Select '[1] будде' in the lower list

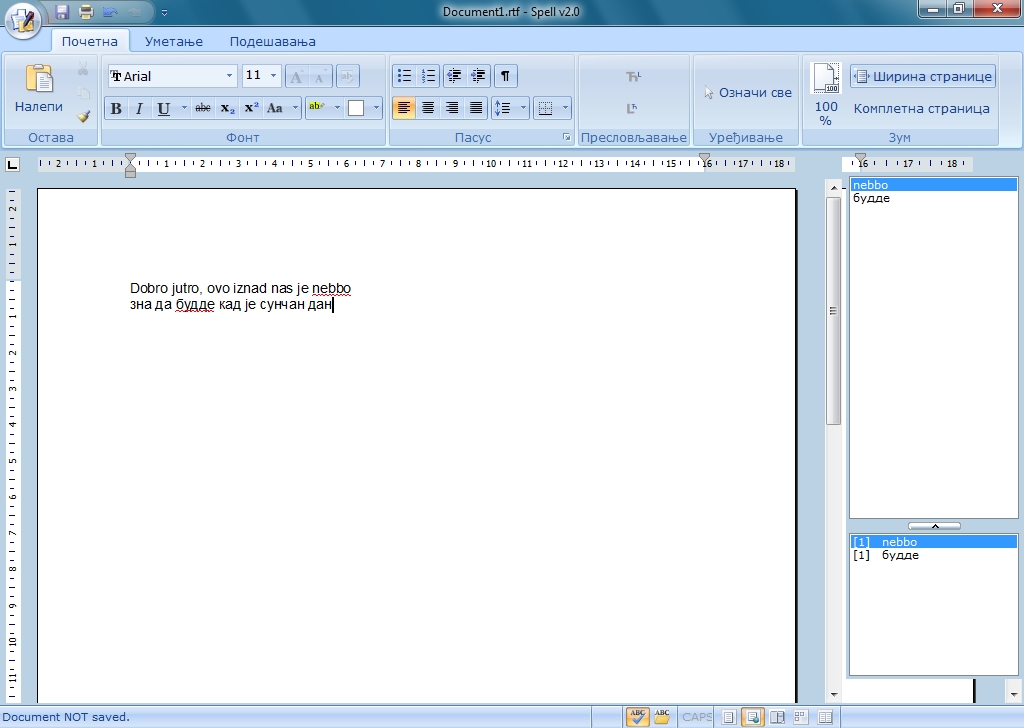click(x=933, y=555)
